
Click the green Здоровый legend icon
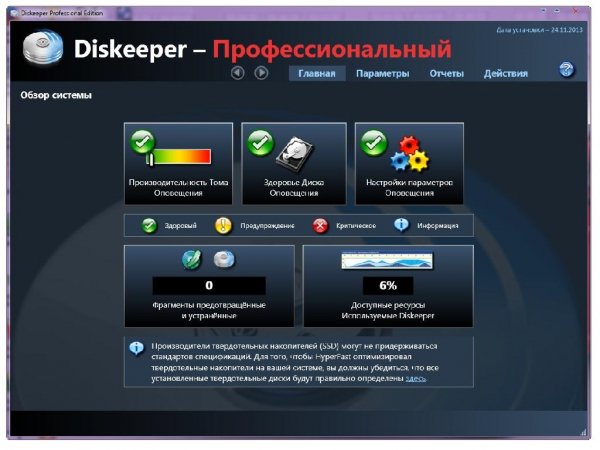click(149, 226)
